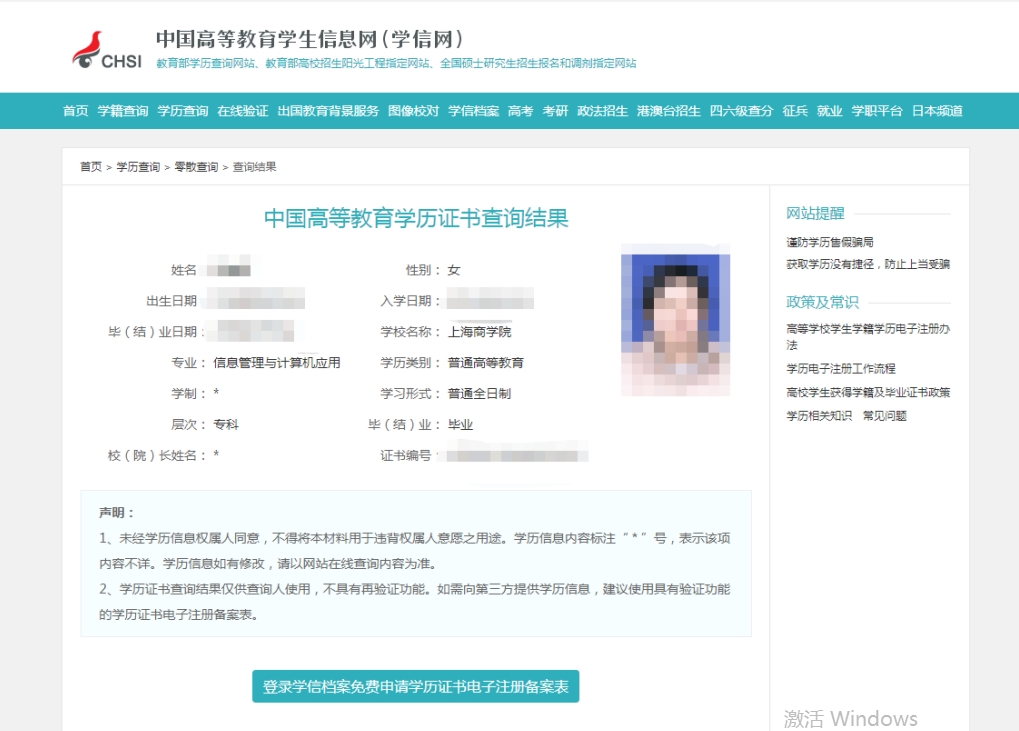Click the 中国高等教育学生信息网(学信网) site title
The height and width of the screenshot is (731, 1019).
(310, 39)
